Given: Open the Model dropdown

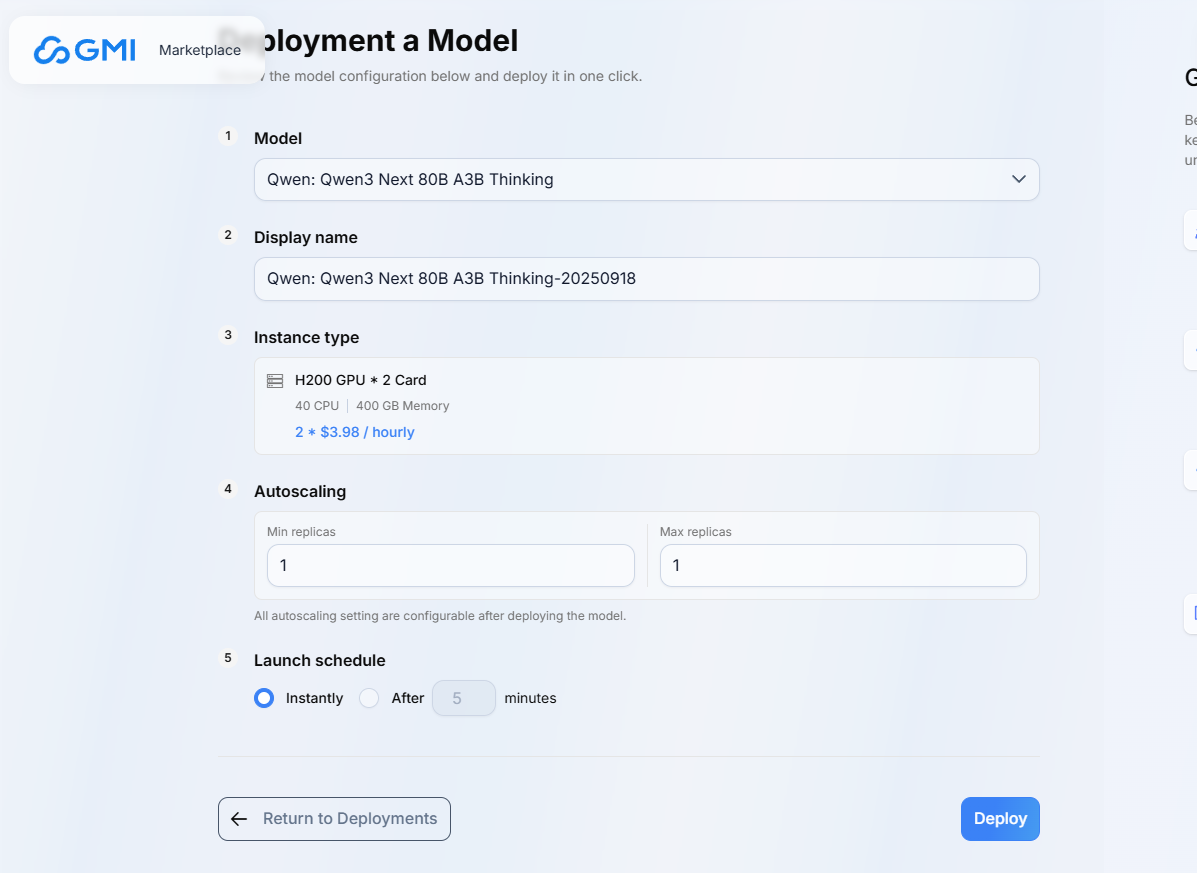Looking at the screenshot, I should pyautogui.click(x=647, y=179).
